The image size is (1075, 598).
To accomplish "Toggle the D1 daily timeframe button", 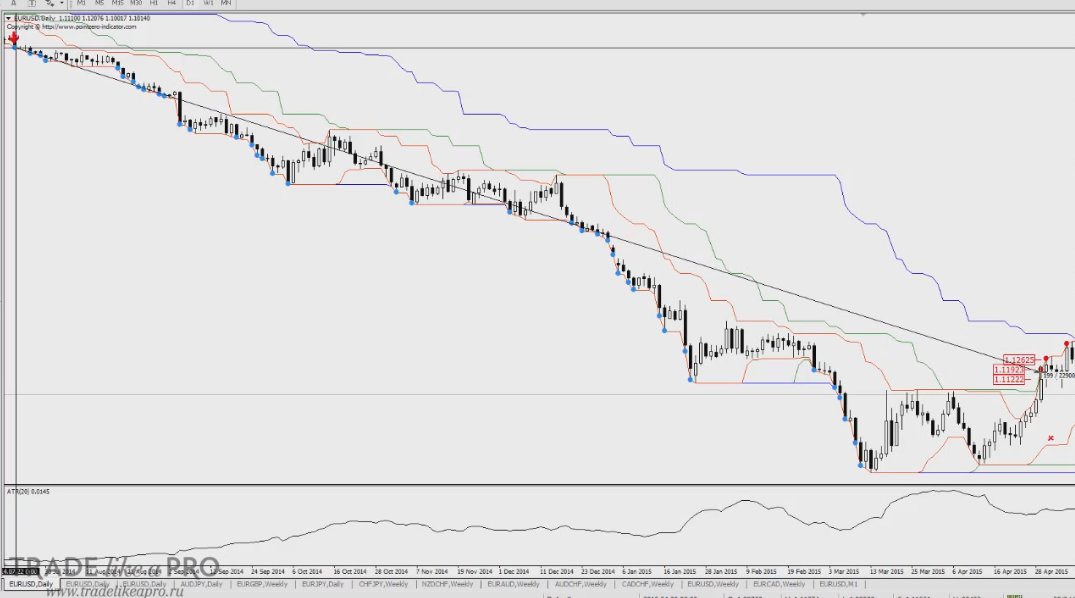I will tap(190, 3).
